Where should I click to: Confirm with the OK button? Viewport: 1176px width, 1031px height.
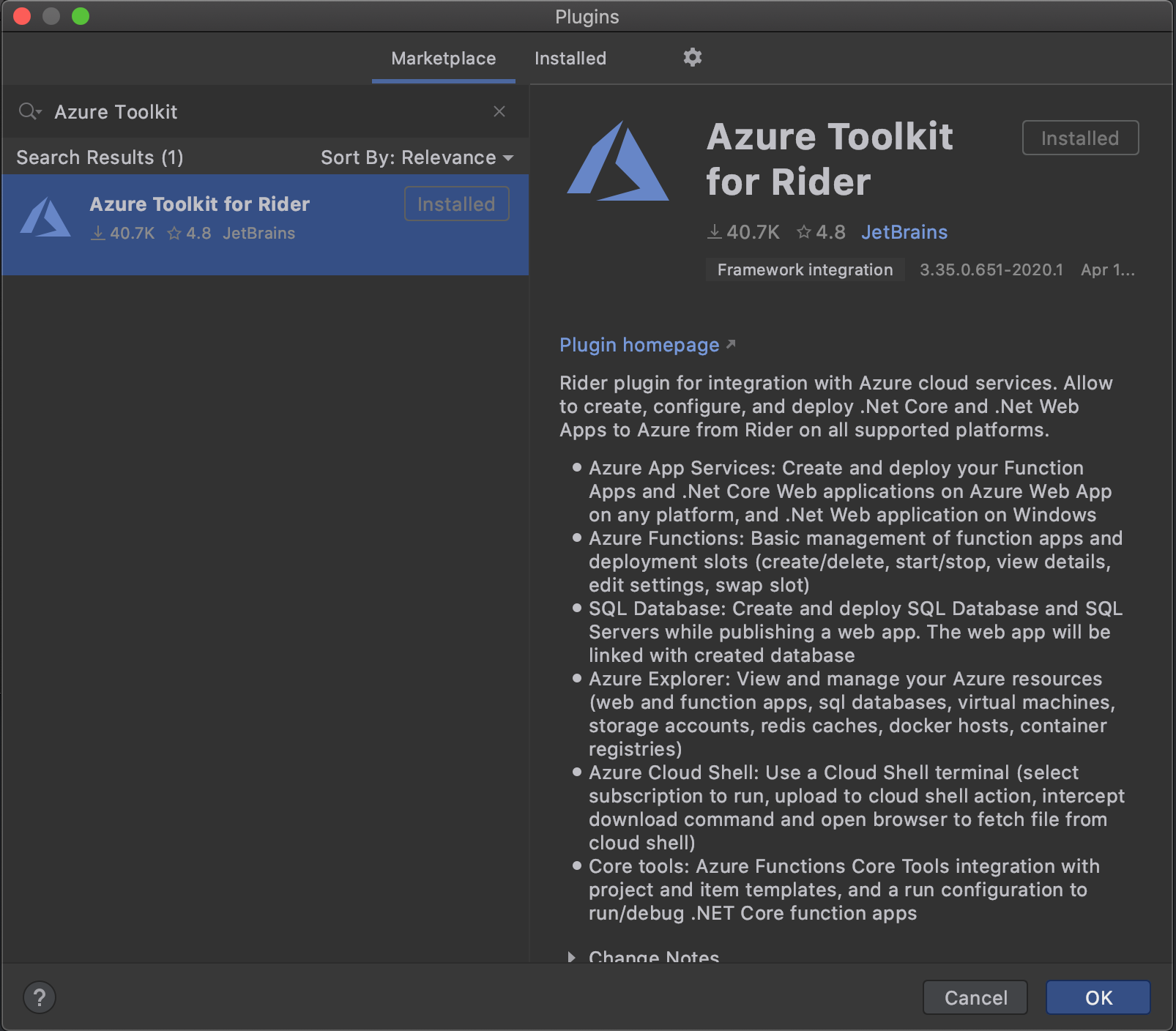click(1098, 997)
